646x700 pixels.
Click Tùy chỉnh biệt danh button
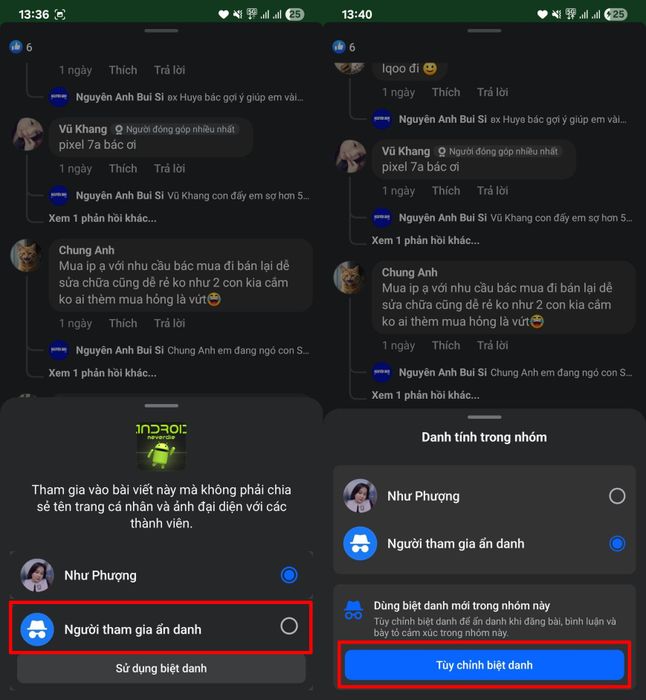coord(484,665)
